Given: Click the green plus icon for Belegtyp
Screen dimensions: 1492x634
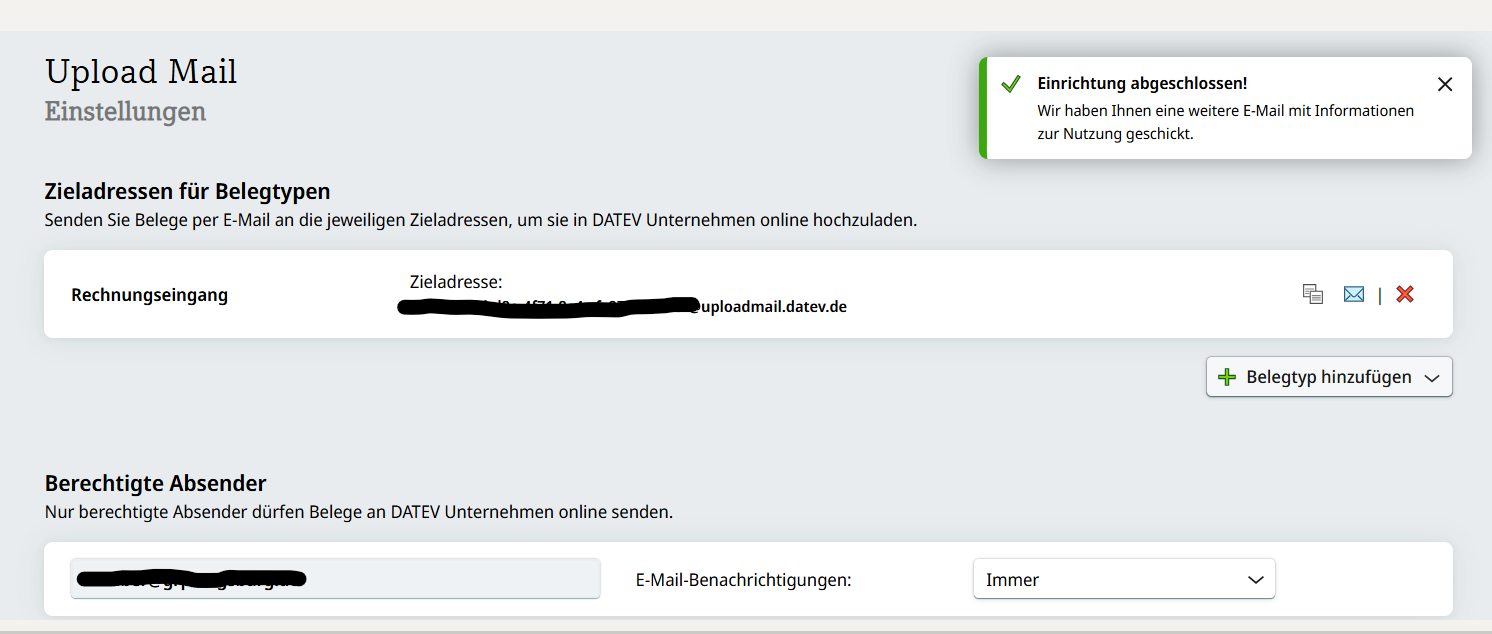Looking at the screenshot, I should pyautogui.click(x=1227, y=377).
